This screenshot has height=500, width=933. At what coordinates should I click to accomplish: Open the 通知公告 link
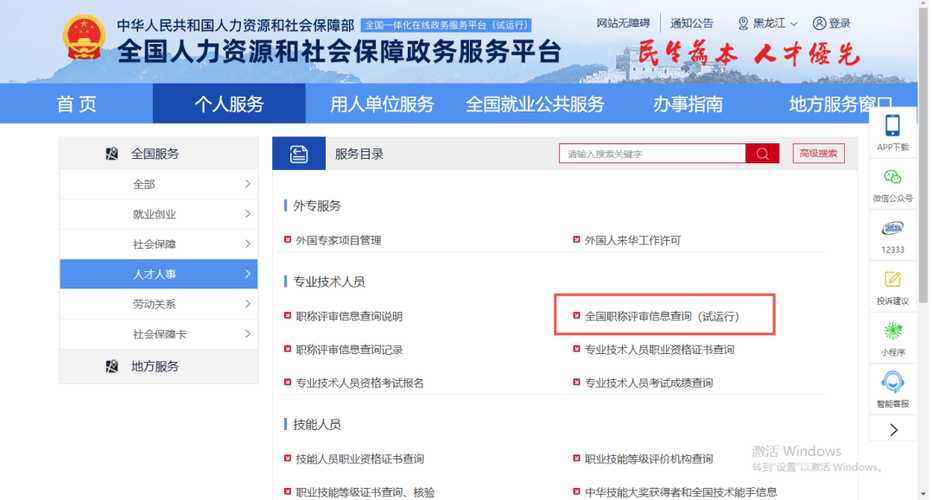click(x=694, y=24)
